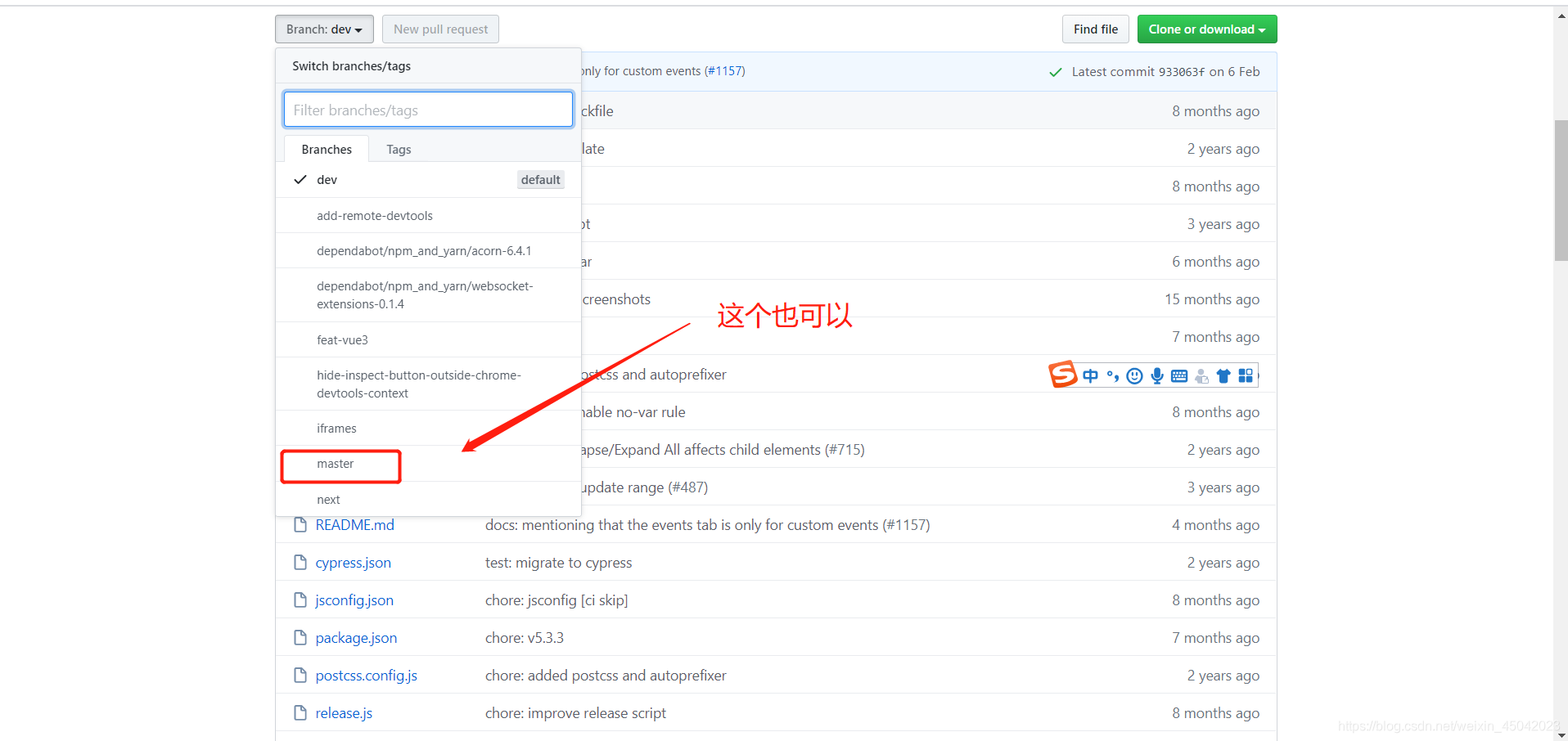Open the Sogou skin (T-shirt) selector
This screenshot has width=1568, height=741.
(x=1223, y=375)
